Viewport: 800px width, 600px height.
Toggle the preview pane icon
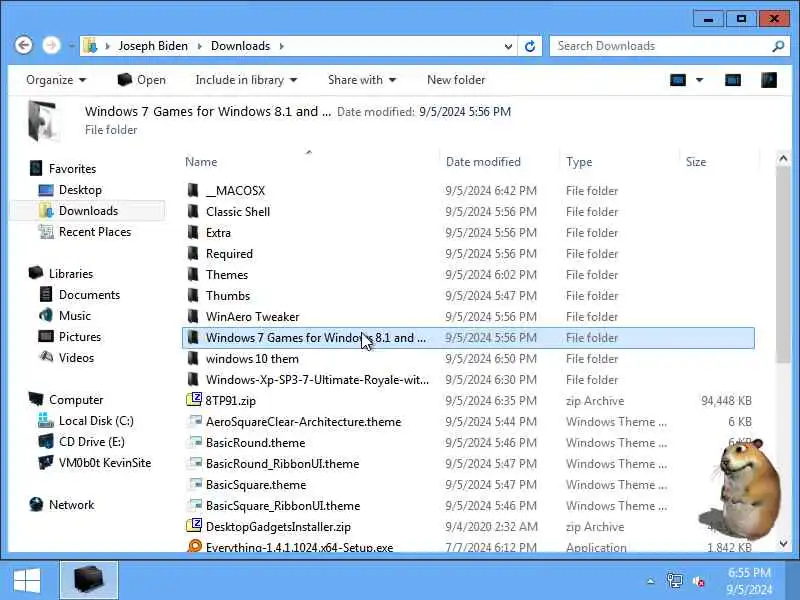pos(733,80)
